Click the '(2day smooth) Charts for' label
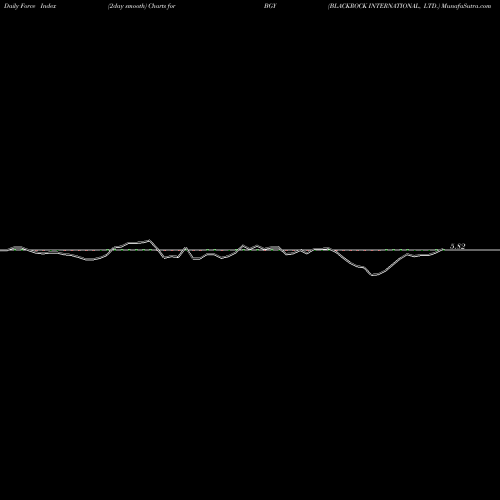 [142, 6]
